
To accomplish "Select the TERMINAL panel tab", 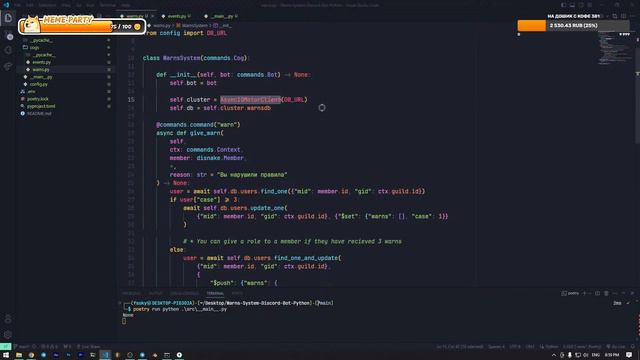I will [215, 293].
